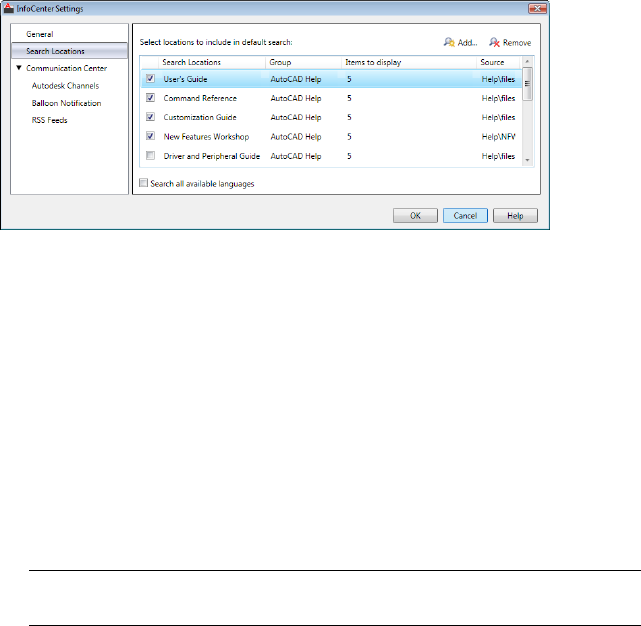Click the list scrollbar up arrow
Image resolution: width=641 pixels, height=626 pixels.
tap(527, 61)
